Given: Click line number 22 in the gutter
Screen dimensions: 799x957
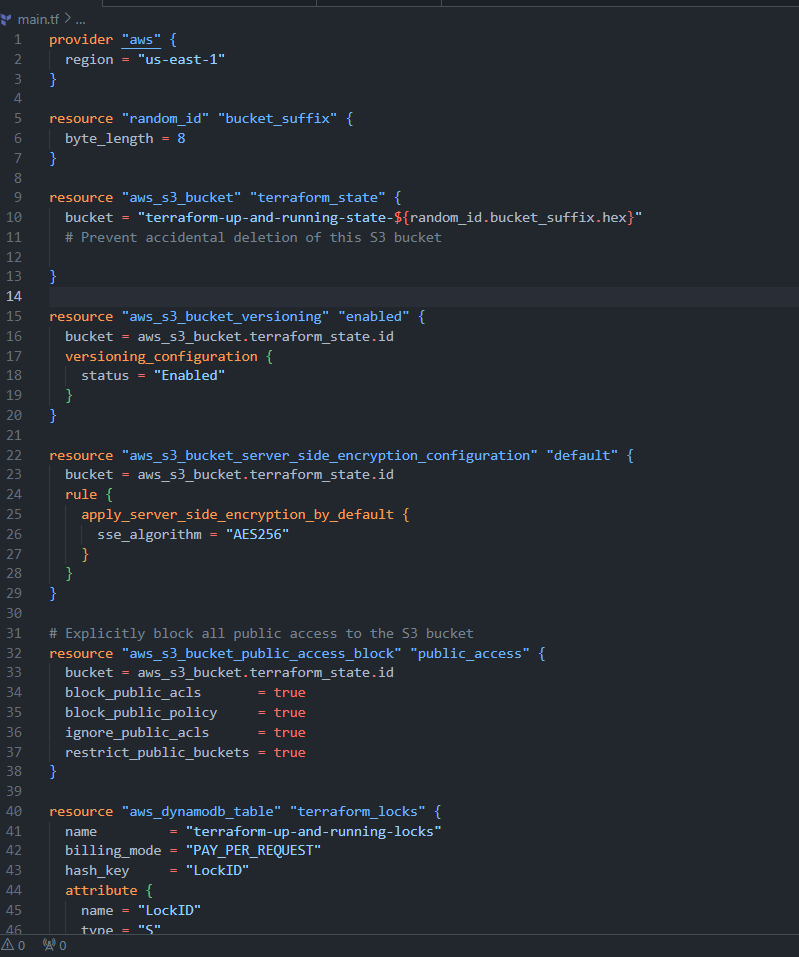Looking at the screenshot, I should [14, 455].
